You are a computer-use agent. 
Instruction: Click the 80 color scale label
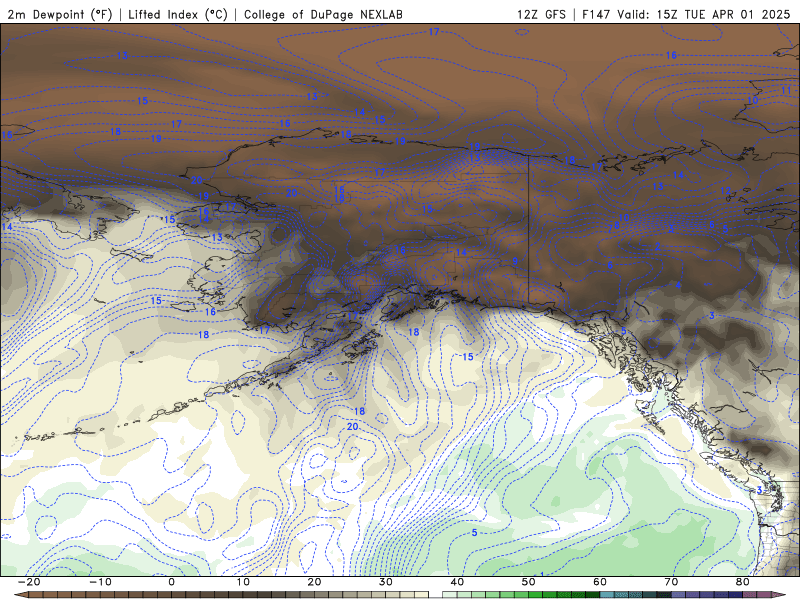pyautogui.click(x=743, y=582)
